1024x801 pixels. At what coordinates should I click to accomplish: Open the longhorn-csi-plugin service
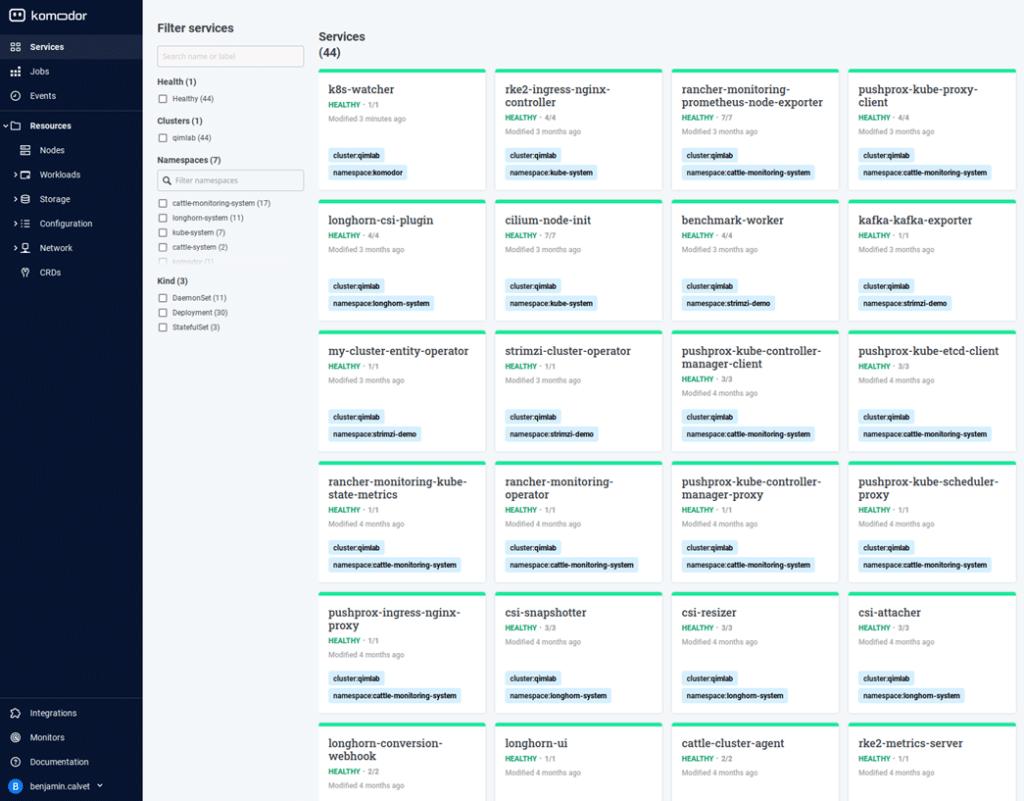[x=402, y=260]
